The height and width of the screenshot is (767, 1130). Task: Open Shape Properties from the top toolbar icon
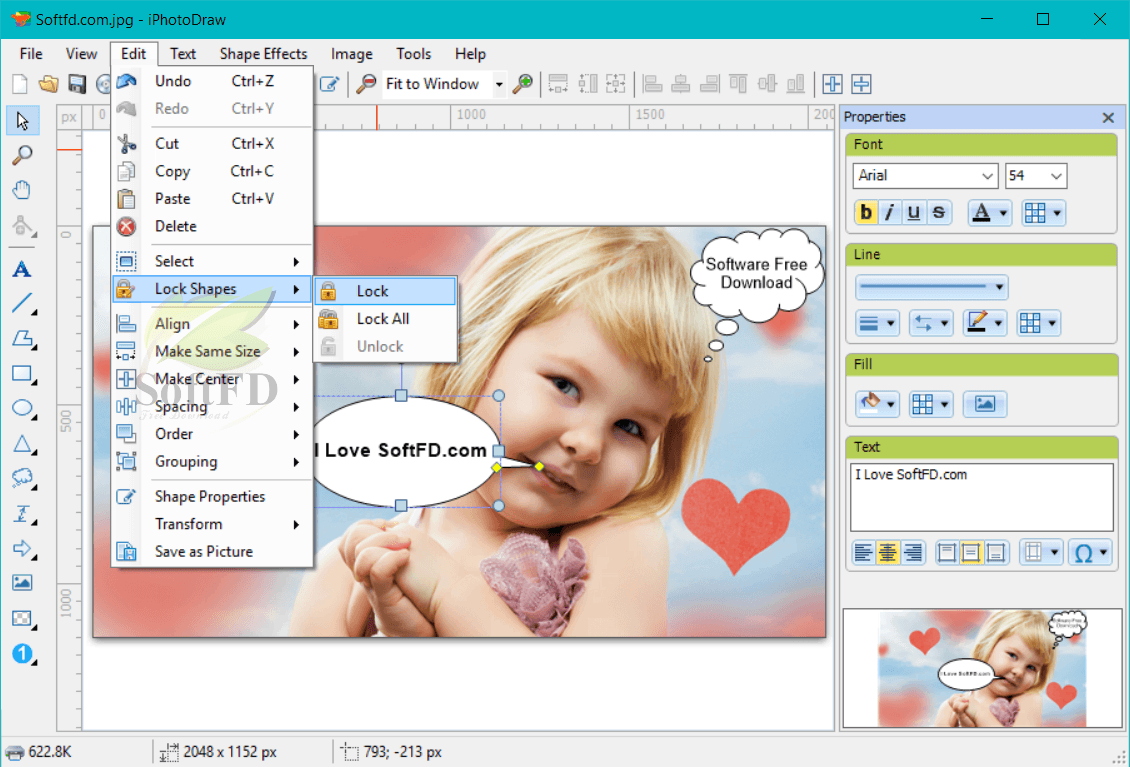point(329,84)
